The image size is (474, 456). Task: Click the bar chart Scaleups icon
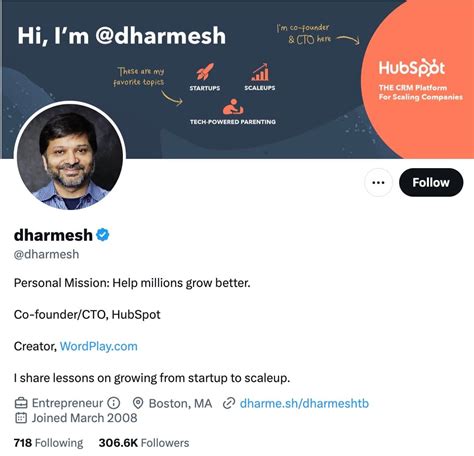[x=260, y=72]
